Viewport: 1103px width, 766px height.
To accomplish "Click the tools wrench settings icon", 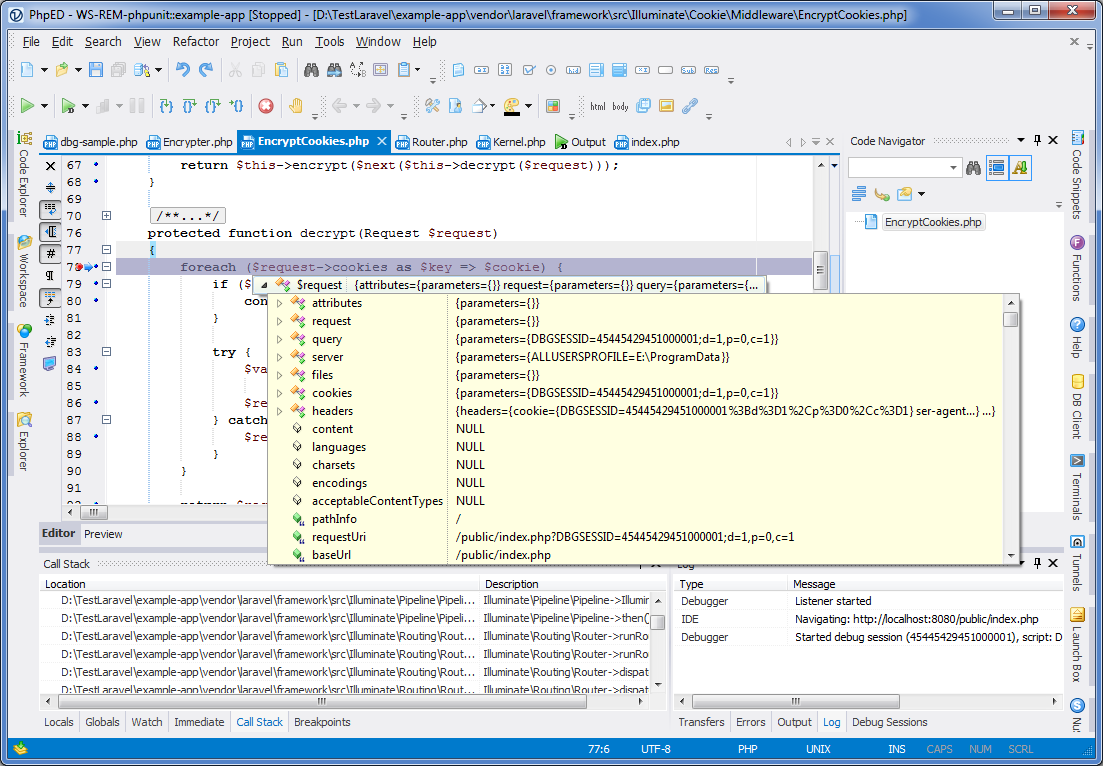I will coord(432,106).
